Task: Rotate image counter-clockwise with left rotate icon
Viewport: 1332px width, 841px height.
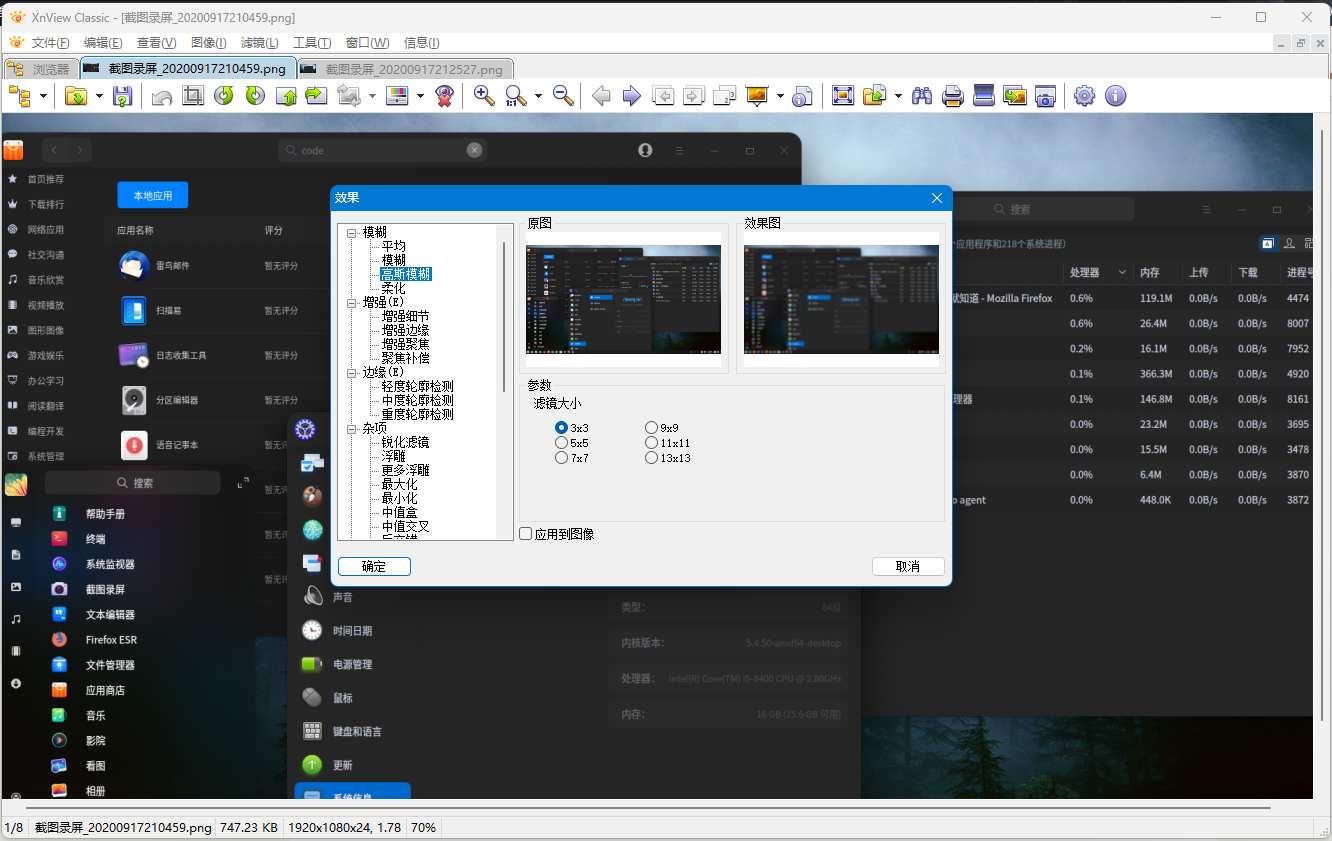Action: [x=224, y=96]
